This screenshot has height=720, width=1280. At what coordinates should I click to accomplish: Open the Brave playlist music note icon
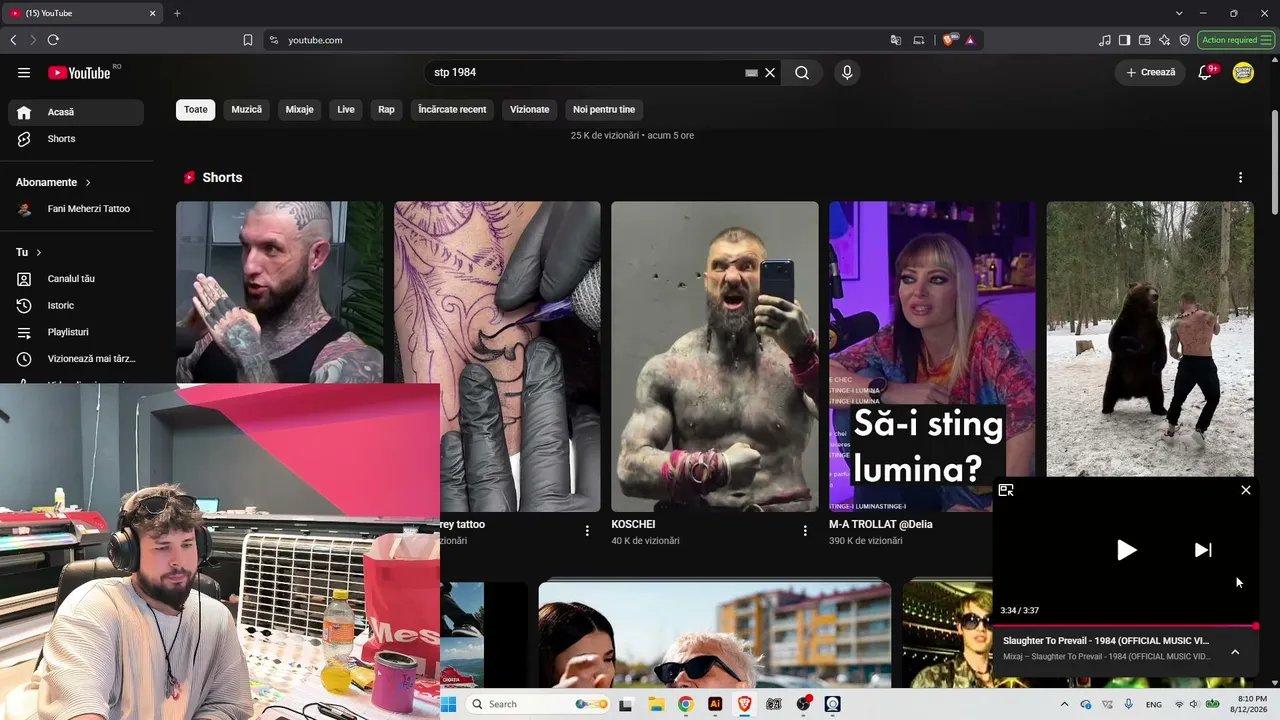click(1104, 40)
